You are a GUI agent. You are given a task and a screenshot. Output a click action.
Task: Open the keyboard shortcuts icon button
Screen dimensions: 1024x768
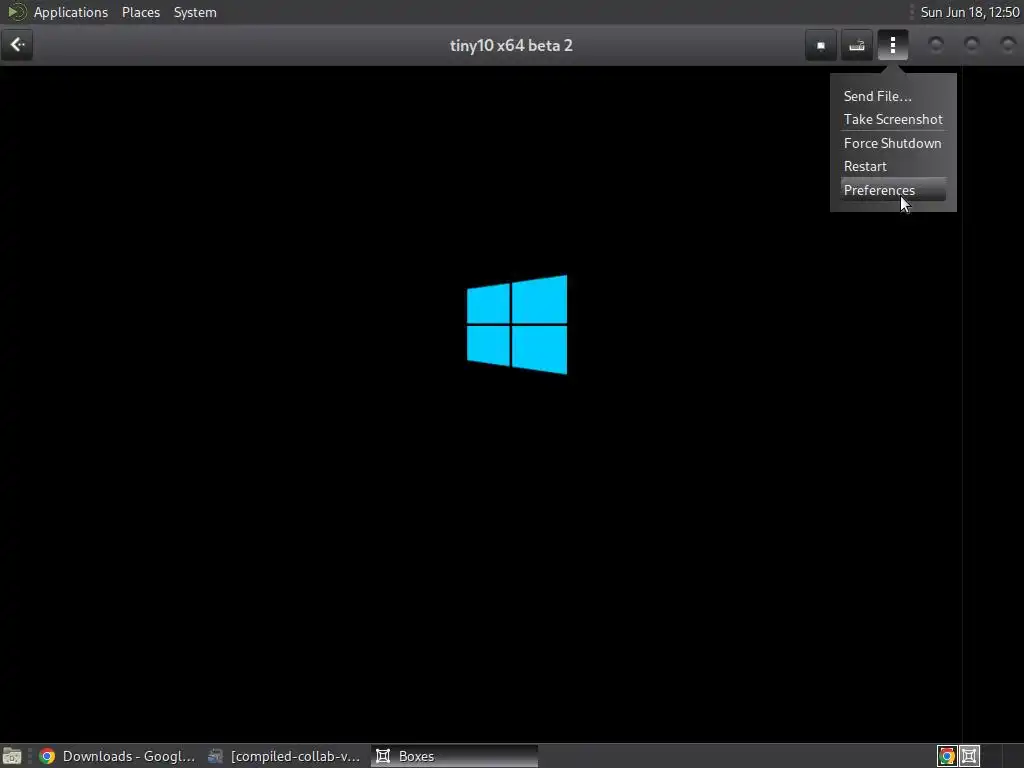[x=857, y=45]
